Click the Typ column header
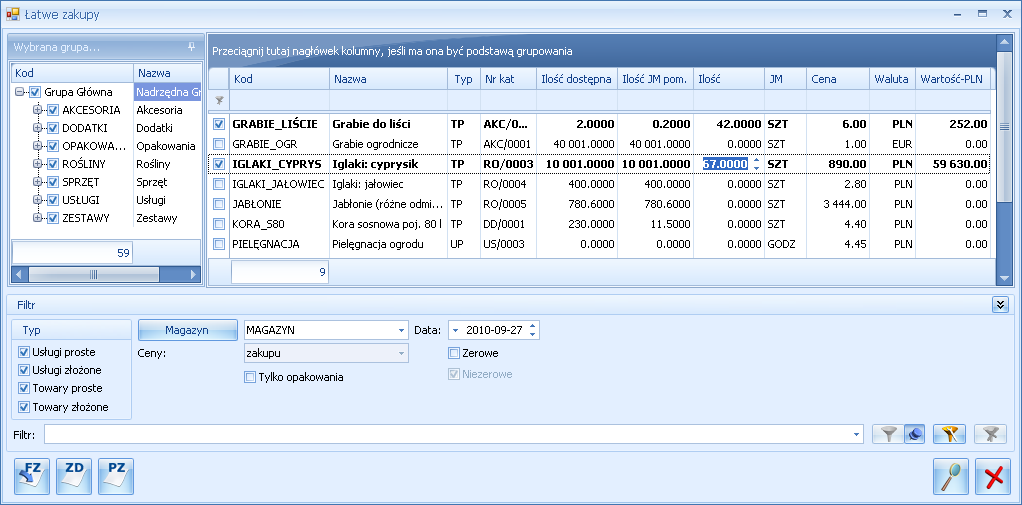Viewport: 1022px width, 505px height. (463, 79)
